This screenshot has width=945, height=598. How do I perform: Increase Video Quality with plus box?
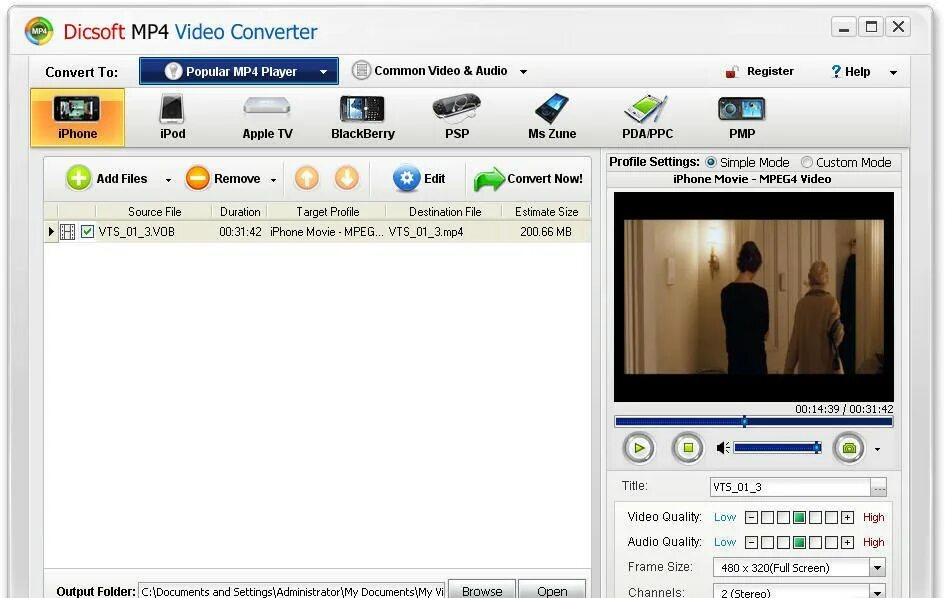[847, 517]
